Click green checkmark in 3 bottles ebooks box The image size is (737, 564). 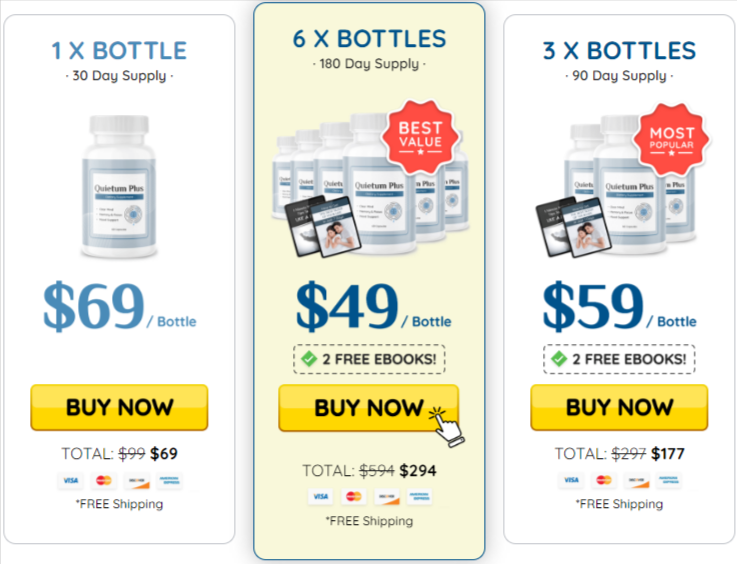(x=559, y=359)
